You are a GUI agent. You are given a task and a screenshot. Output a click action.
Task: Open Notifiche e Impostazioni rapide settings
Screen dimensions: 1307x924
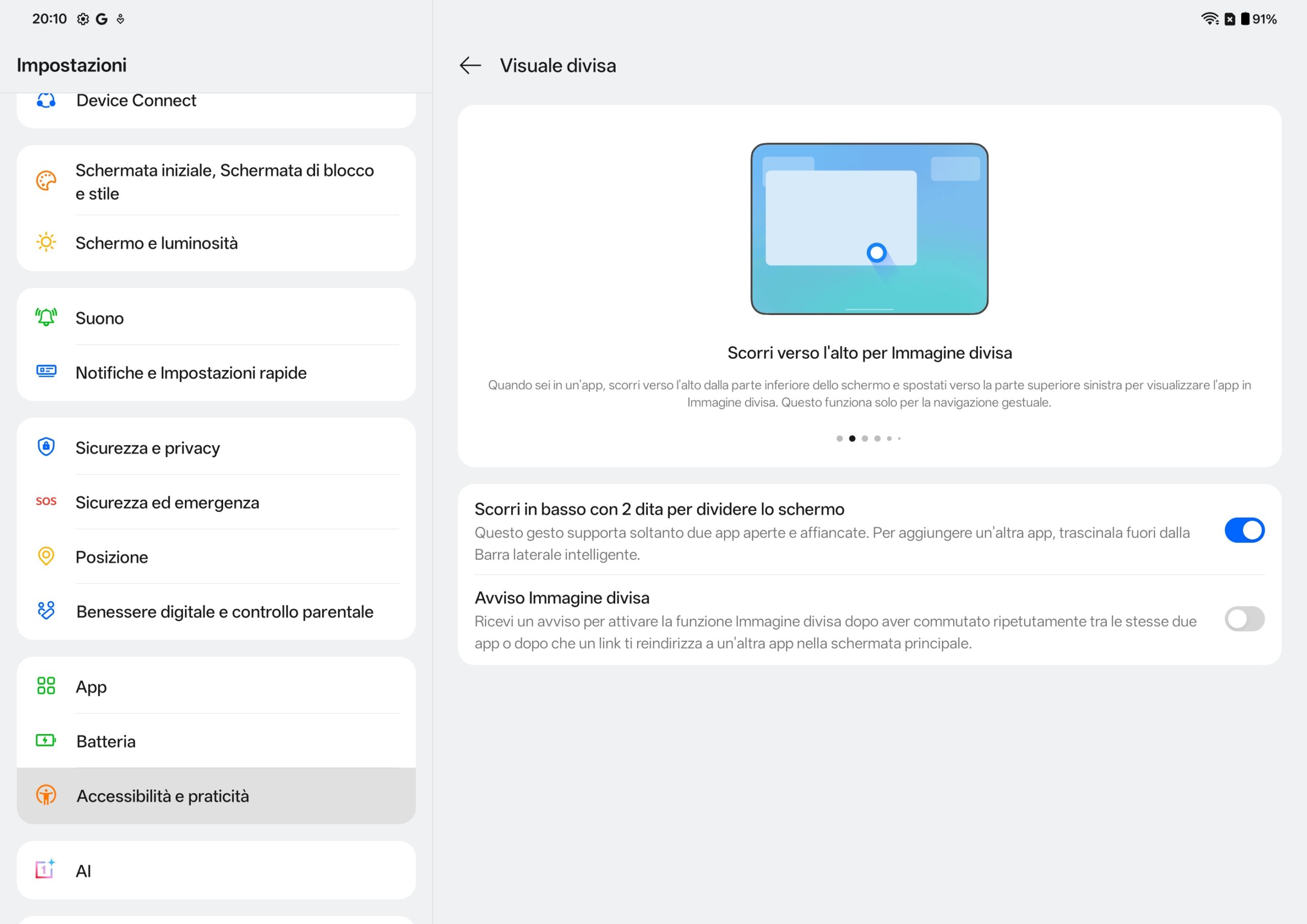click(x=191, y=373)
